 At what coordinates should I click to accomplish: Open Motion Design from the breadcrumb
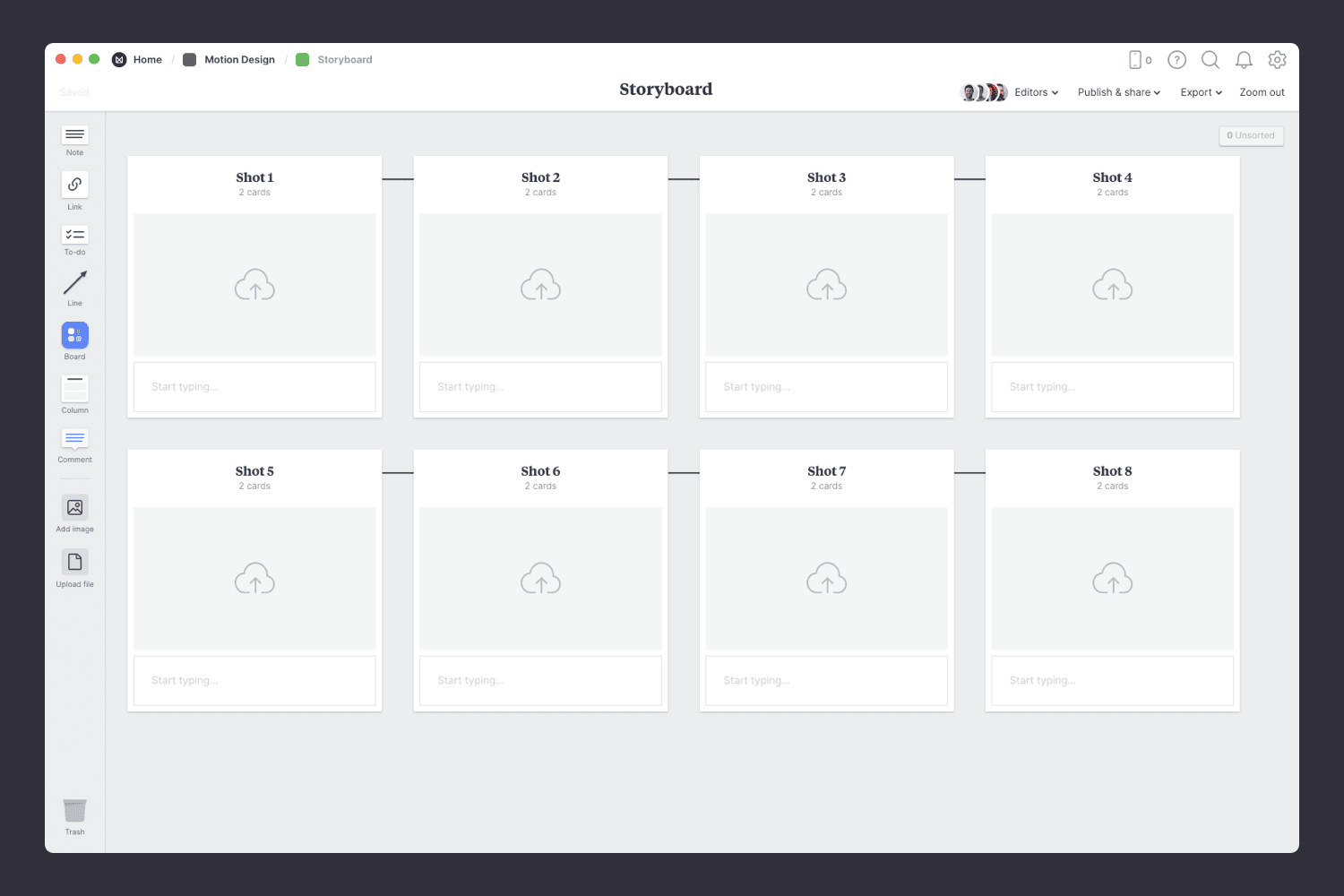[x=239, y=59]
